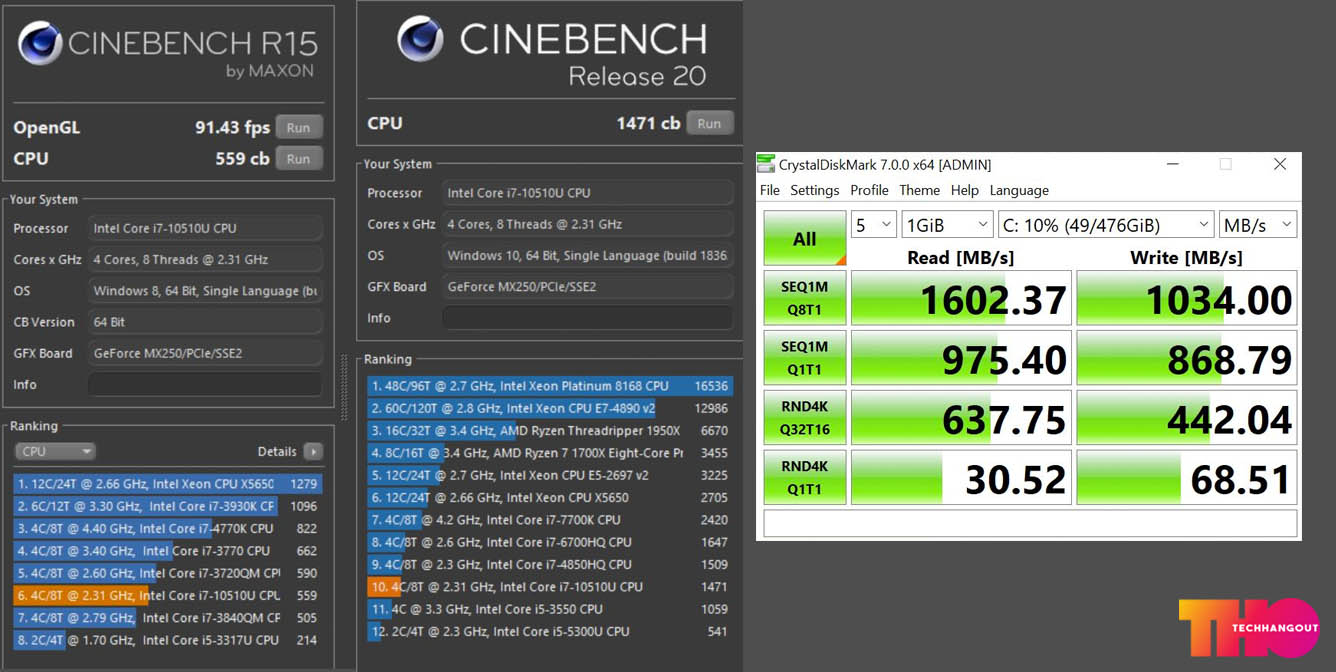Click the CB Version field showing 64 Bit
Screen dimensions: 1336x672
(205, 322)
